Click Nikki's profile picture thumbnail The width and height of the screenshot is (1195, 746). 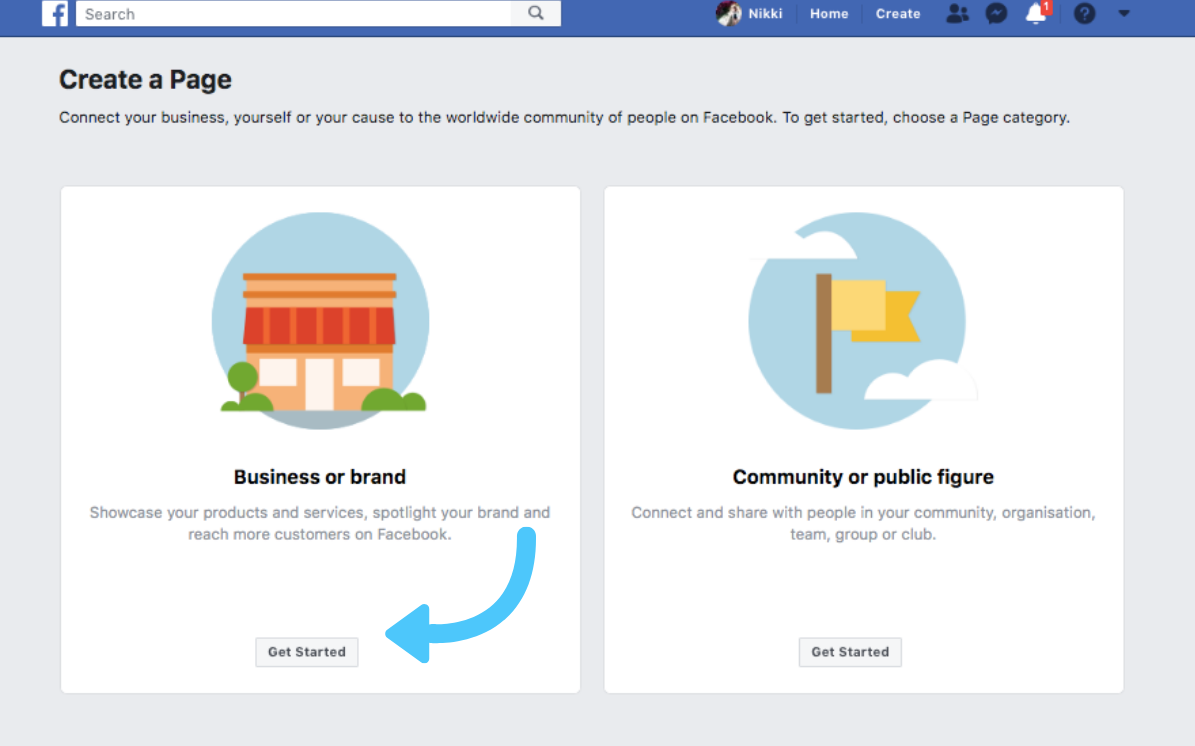click(x=729, y=13)
